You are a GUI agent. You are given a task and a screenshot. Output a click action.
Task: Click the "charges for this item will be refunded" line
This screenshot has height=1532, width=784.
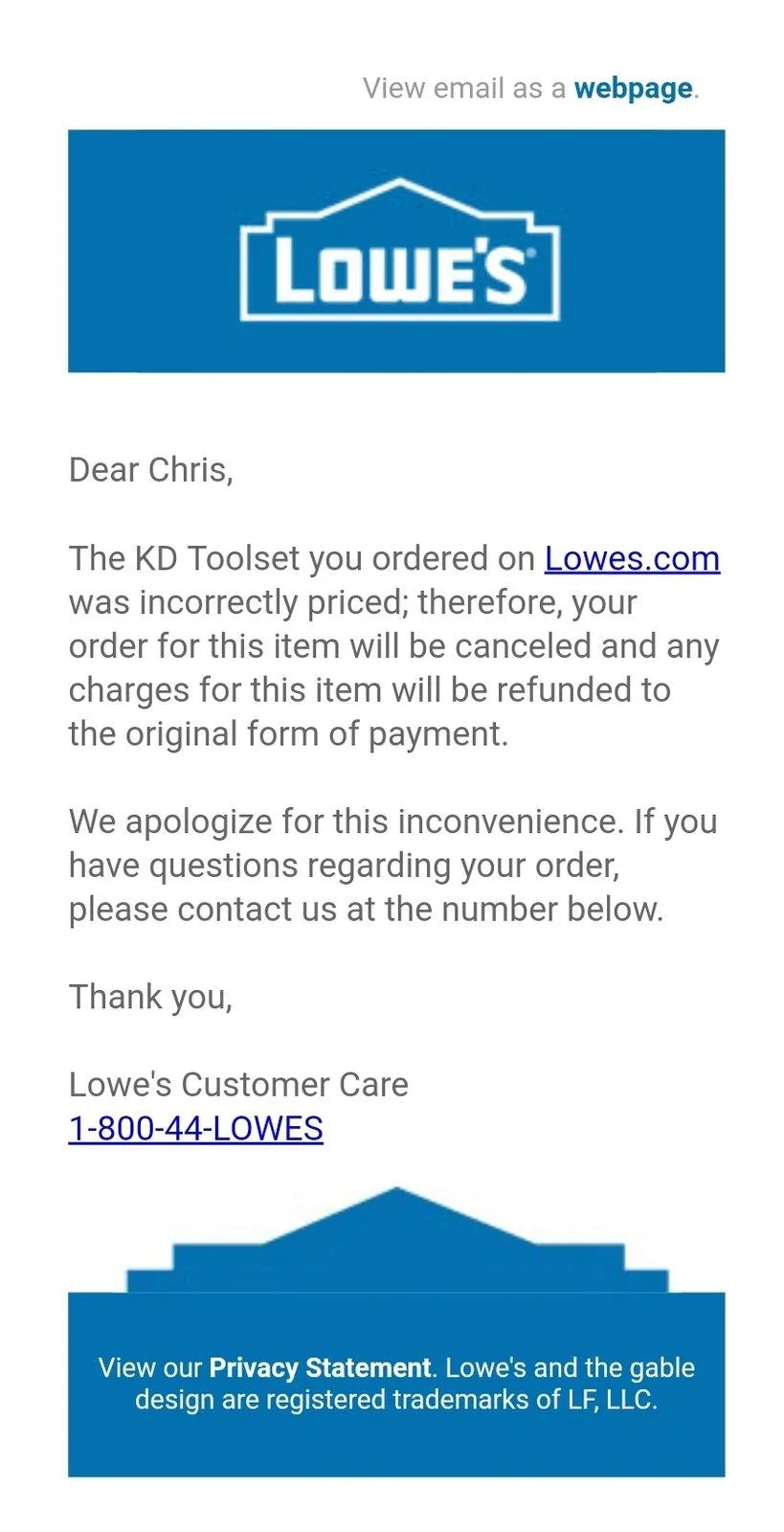tap(370, 690)
